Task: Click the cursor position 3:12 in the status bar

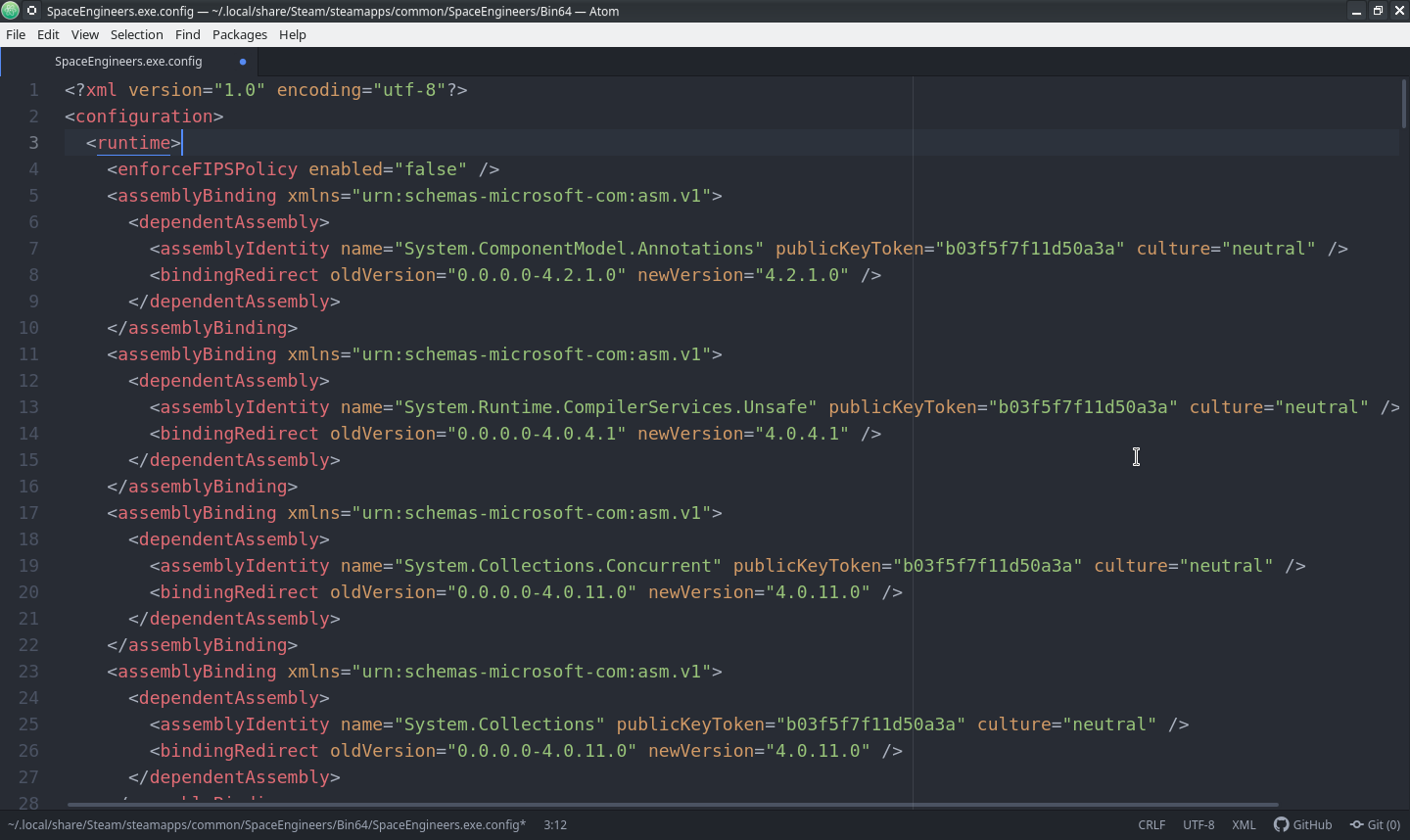Action: (x=555, y=824)
